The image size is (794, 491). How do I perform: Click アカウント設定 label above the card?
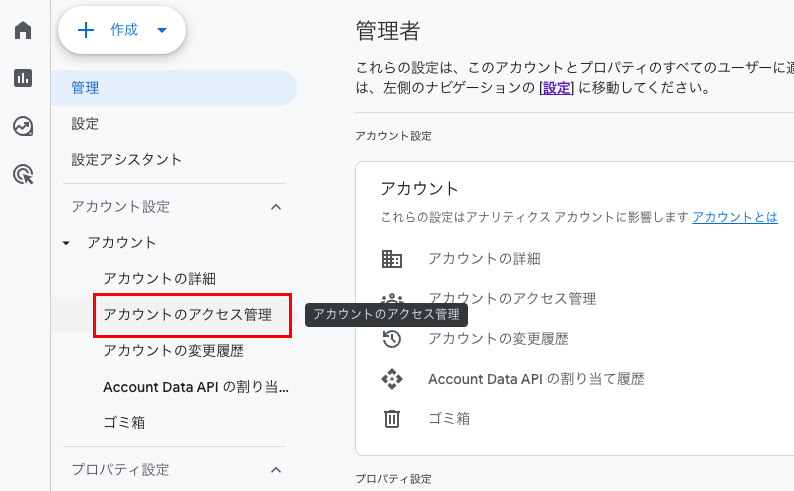tap(393, 136)
